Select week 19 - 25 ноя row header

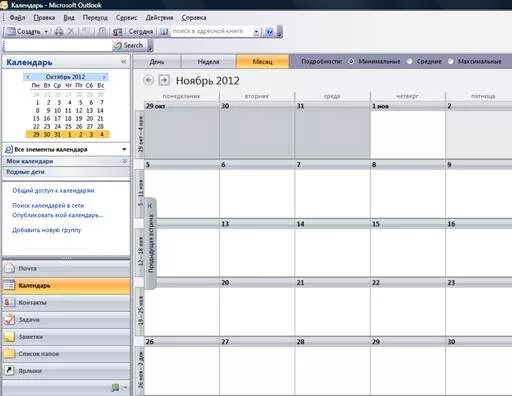140,311
